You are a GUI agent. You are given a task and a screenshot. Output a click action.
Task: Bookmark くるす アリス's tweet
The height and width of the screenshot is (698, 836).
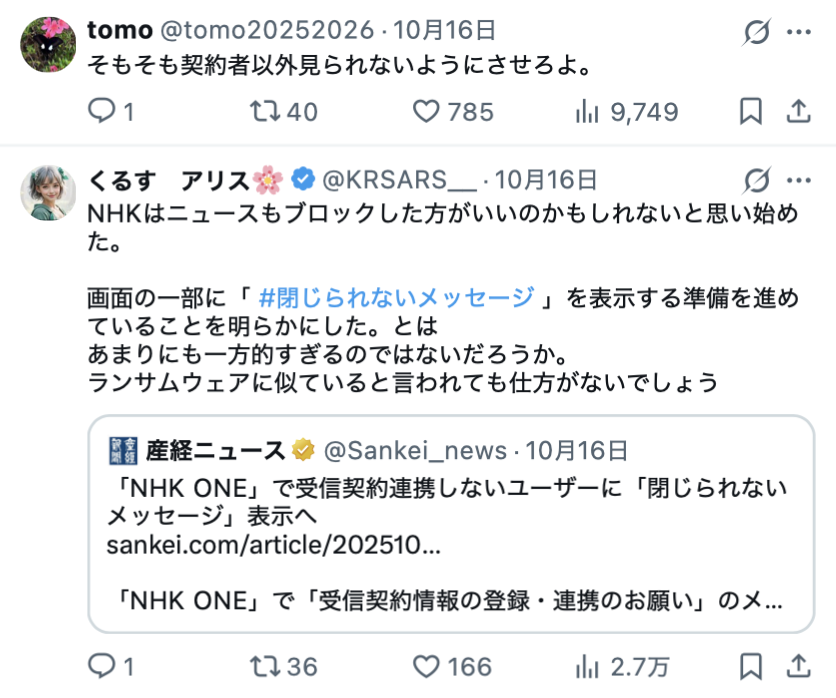pos(750,666)
